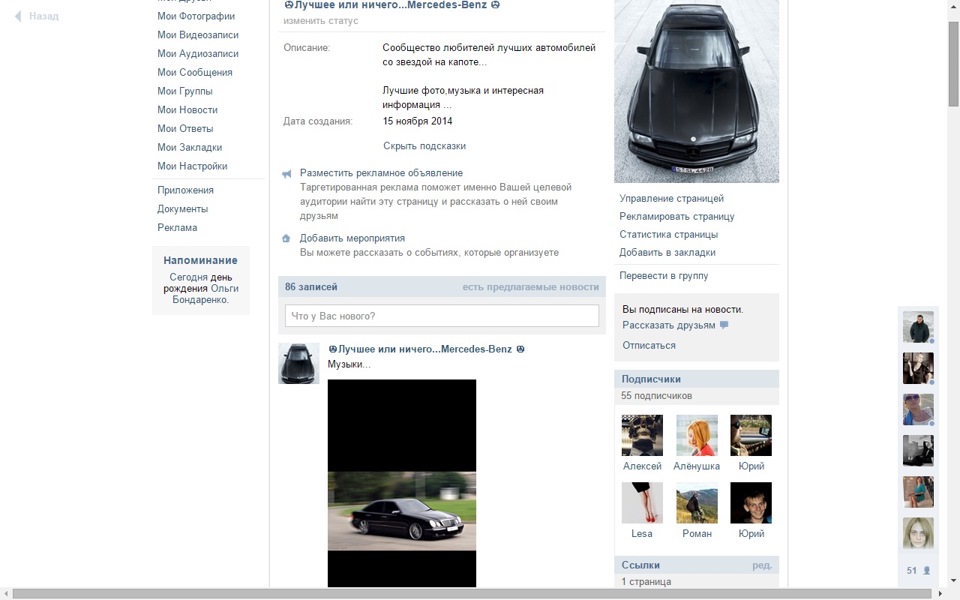This screenshot has width=960, height=600.
Task: Click the 86 записей wall header
Action: point(311,287)
